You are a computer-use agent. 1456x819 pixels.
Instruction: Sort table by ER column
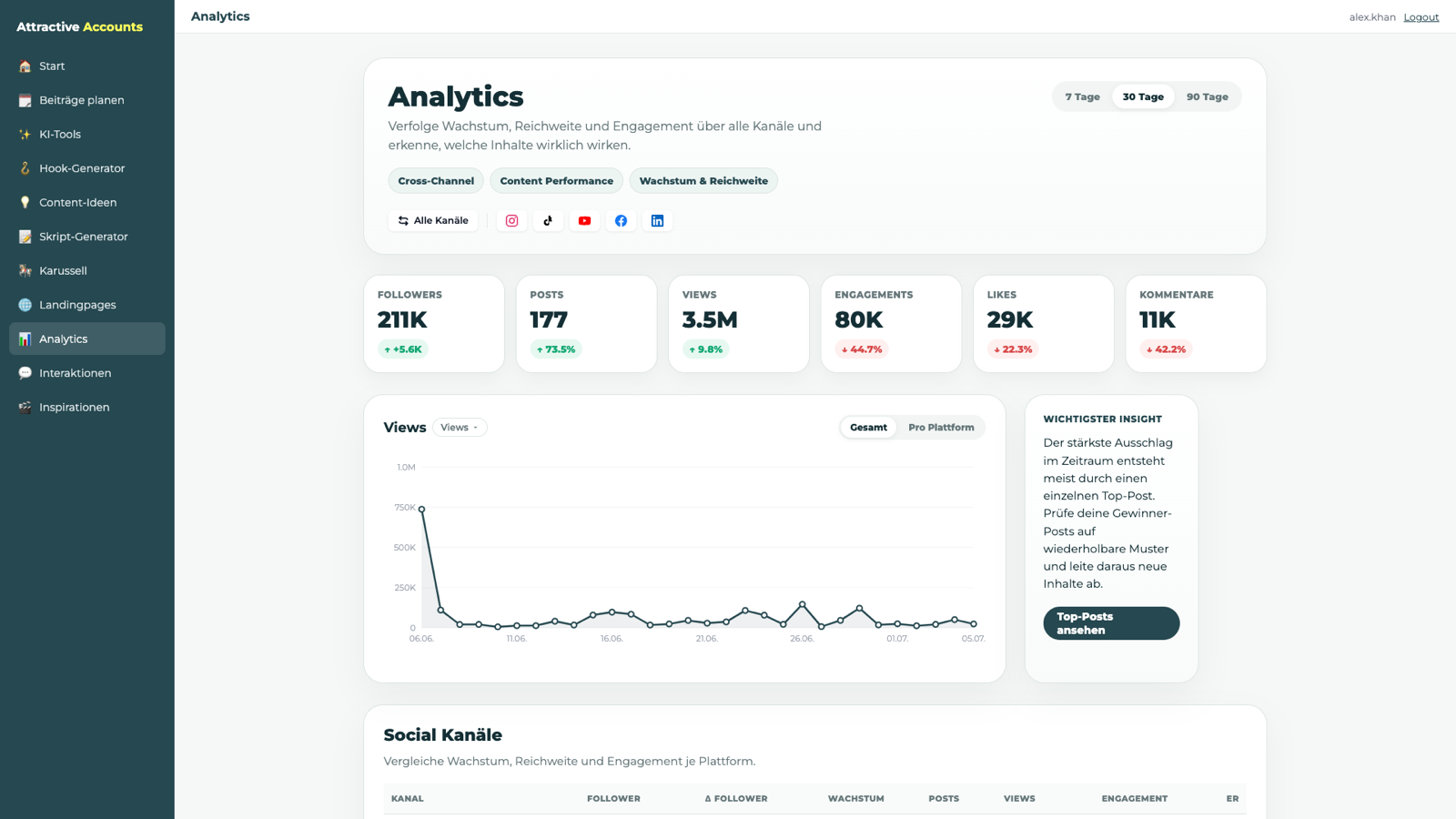tap(1232, 799)
